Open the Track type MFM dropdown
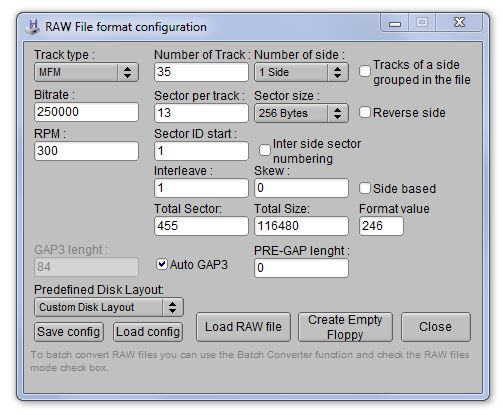This screenshot has height=415, width=503. tap(86, 72)
